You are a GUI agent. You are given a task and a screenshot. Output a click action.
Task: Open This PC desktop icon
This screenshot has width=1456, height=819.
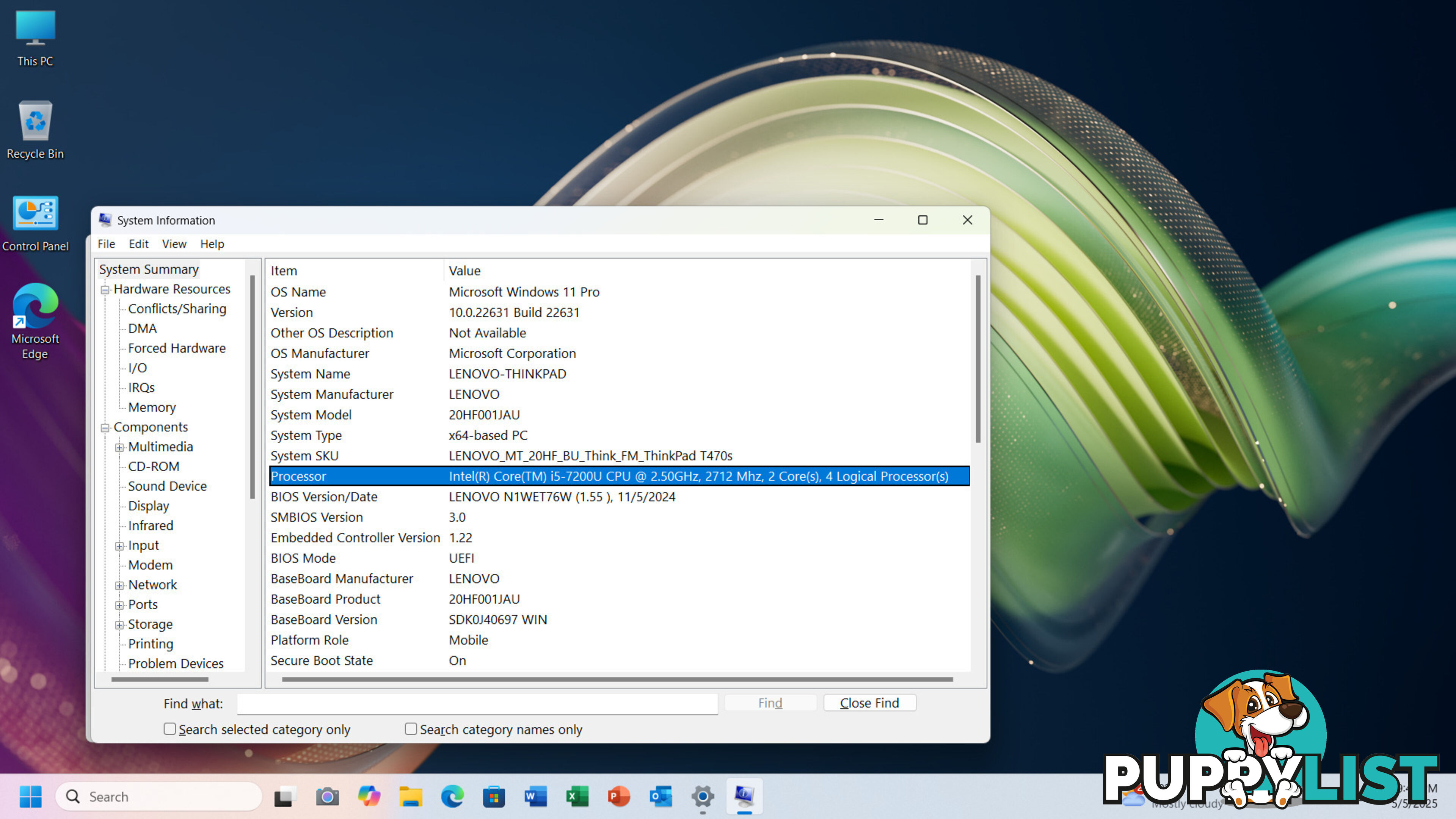pos(35,38)
